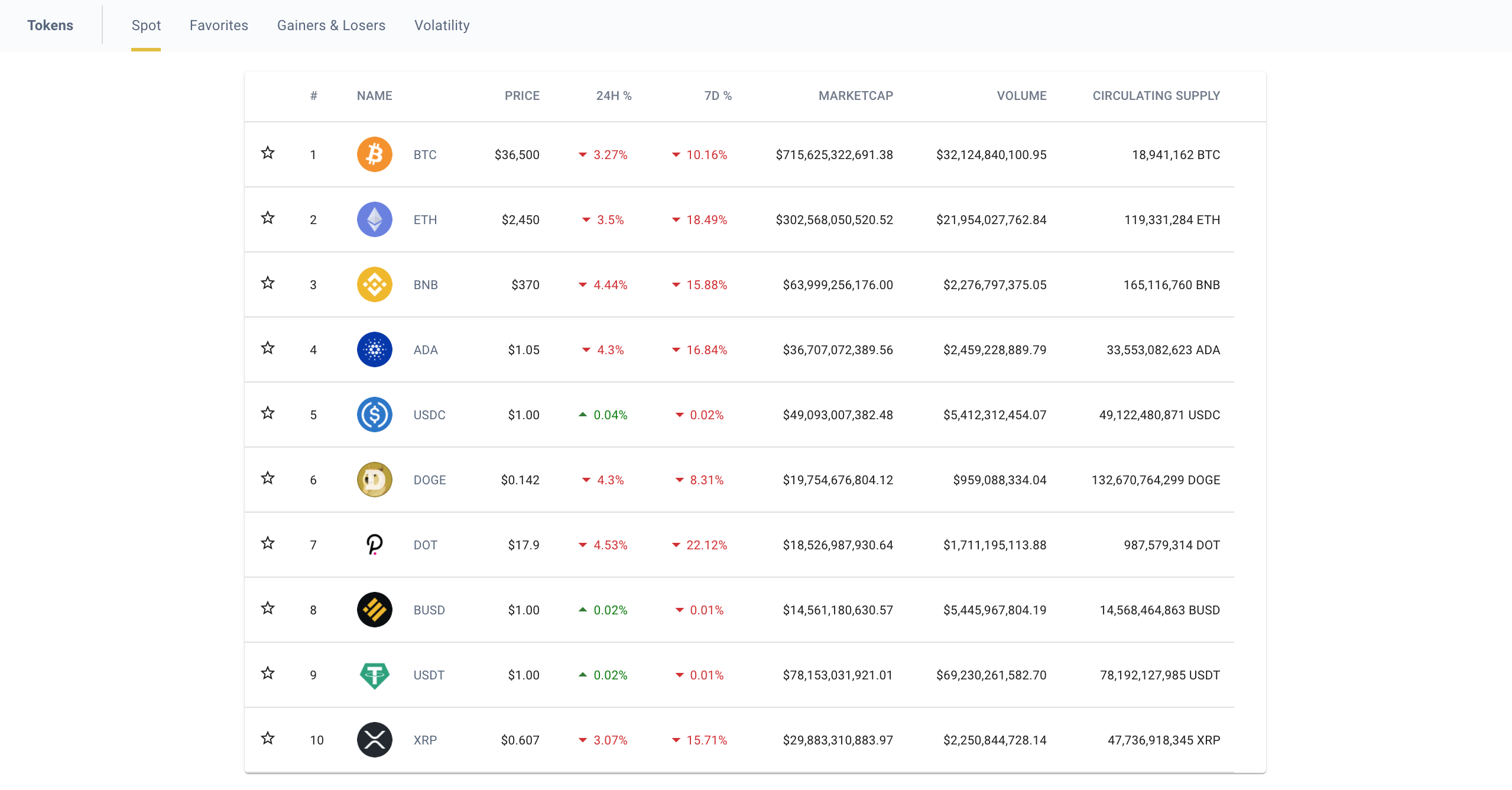This screenshot has width=1512, height=790.
Task: Click the USDT Tether coin icon
Action: click(x=374, y=675)
